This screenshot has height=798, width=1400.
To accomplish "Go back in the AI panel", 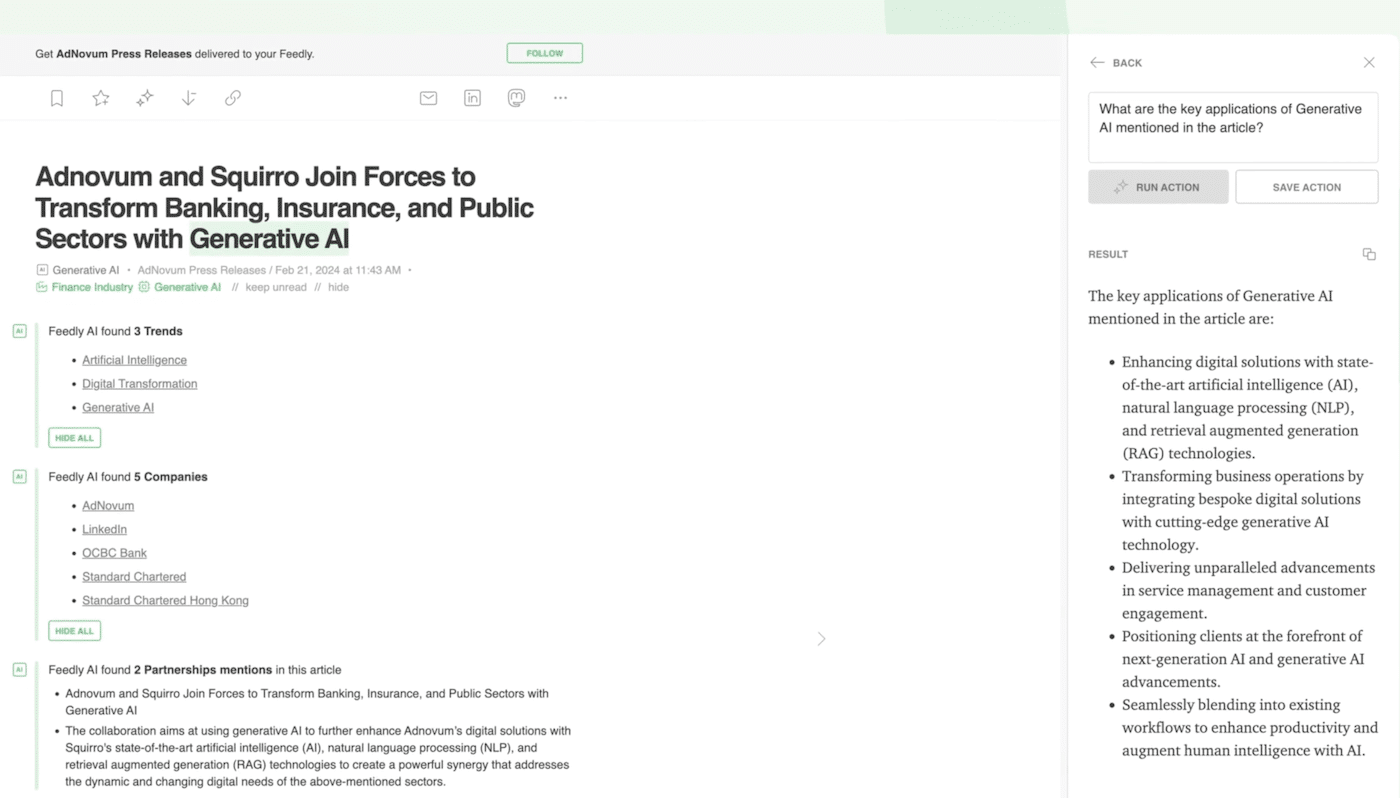I will click(1116, 63).
